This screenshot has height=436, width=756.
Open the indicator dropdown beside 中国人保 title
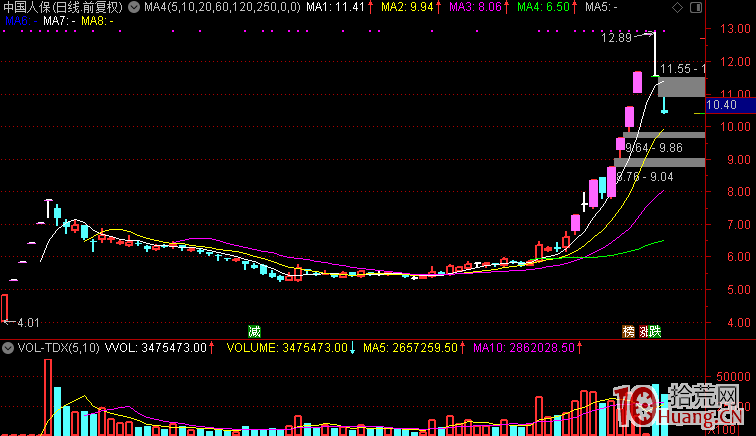point(134,7)
